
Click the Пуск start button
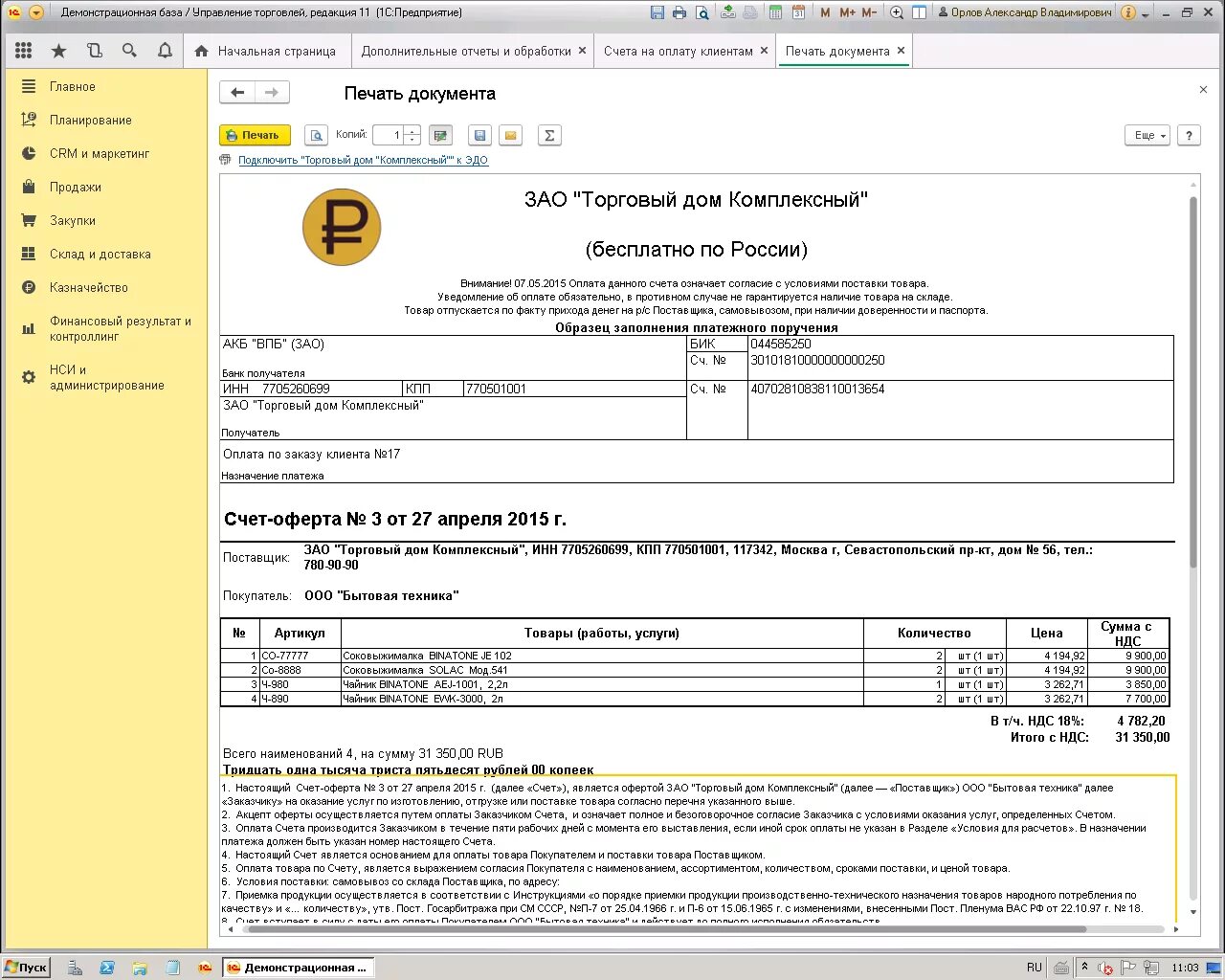coord(26,967)
